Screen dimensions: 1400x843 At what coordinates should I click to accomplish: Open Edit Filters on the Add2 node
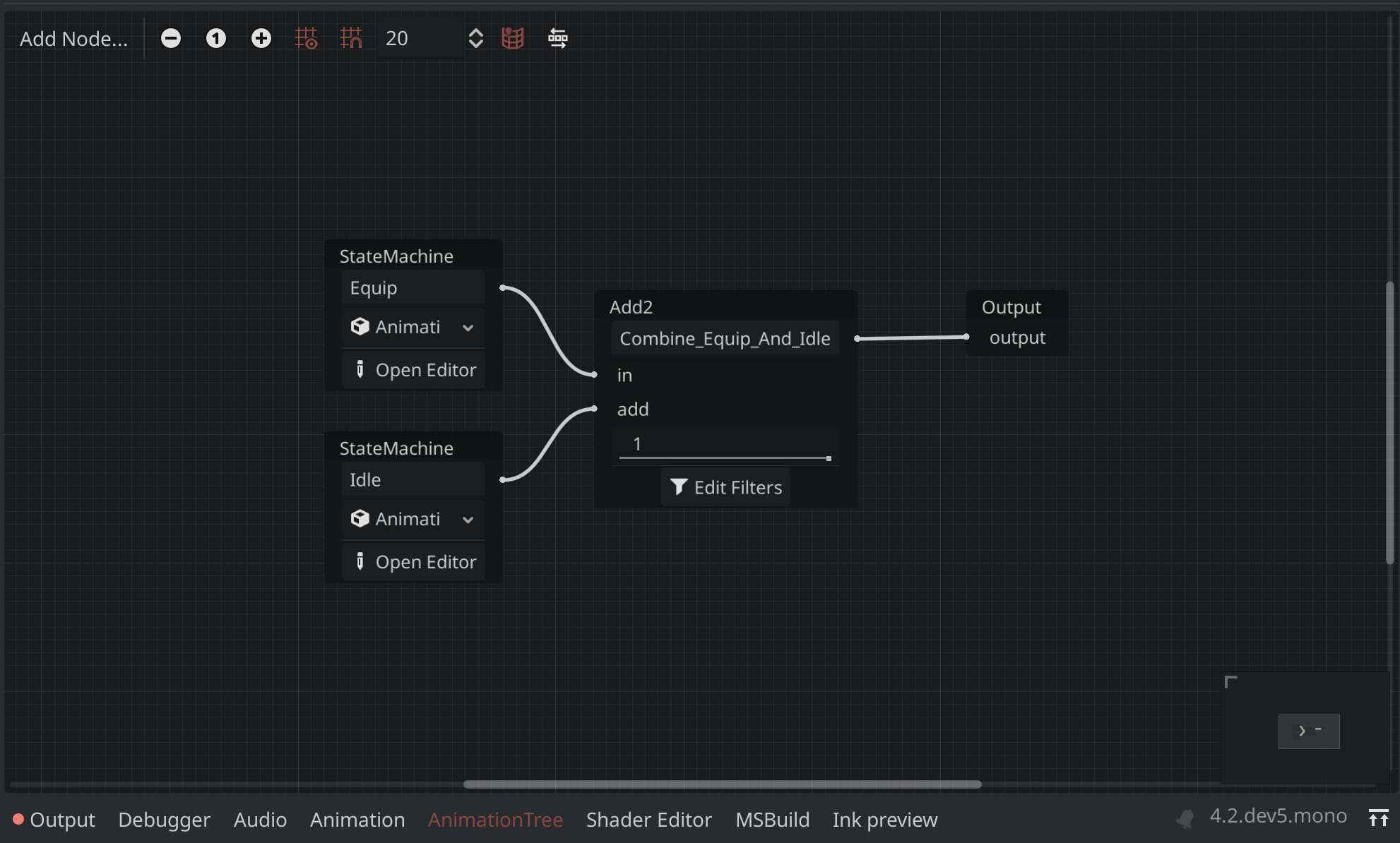pyautogui.click(x=725, y=487)
